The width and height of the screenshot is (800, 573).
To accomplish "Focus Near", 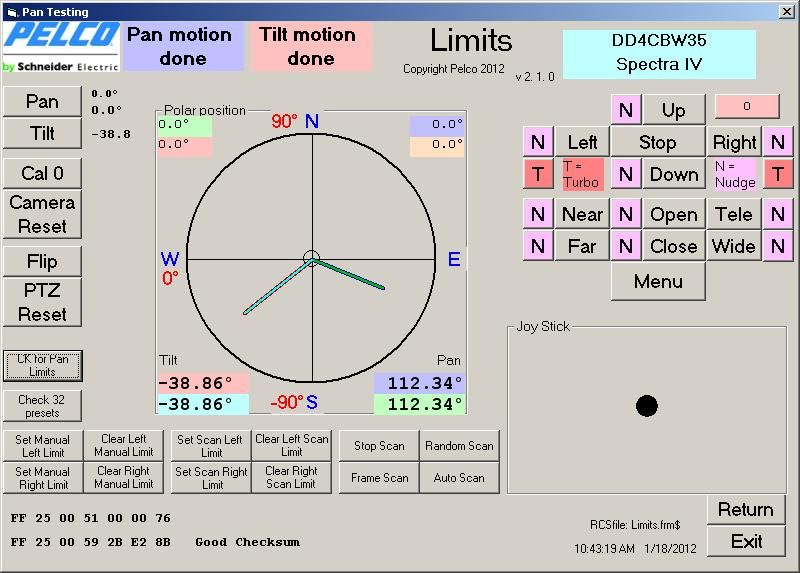I will 582,214.
